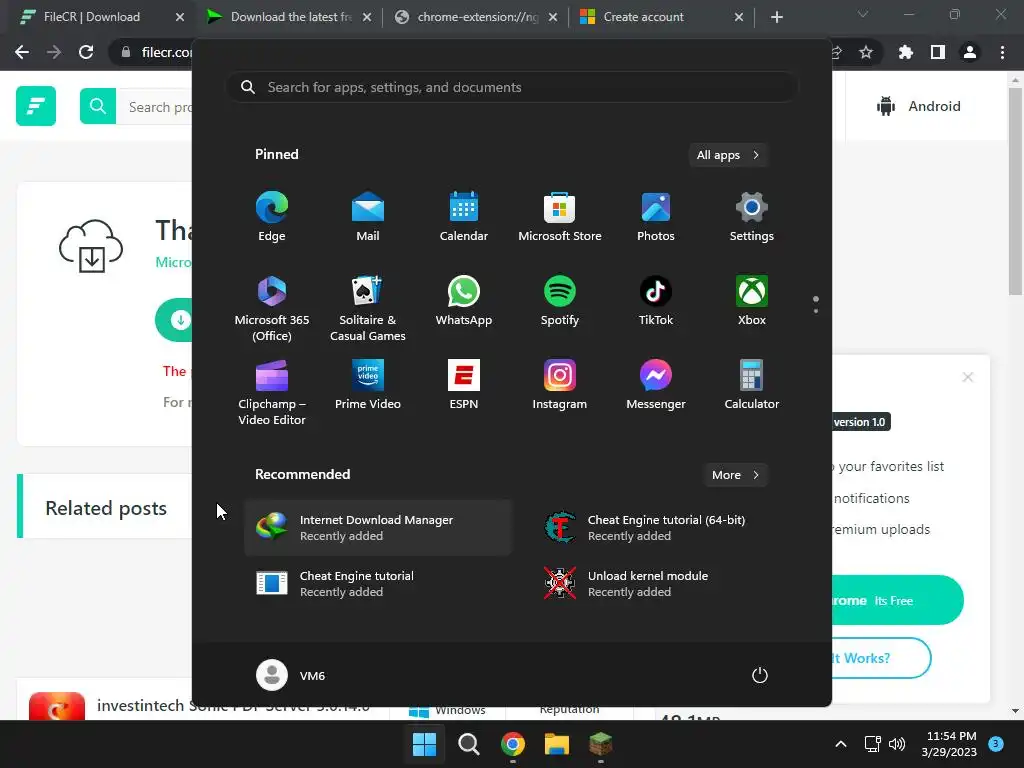Focus the Start menu search box
The width and height of the screenshot is (1024, 768).
[512, 88]
